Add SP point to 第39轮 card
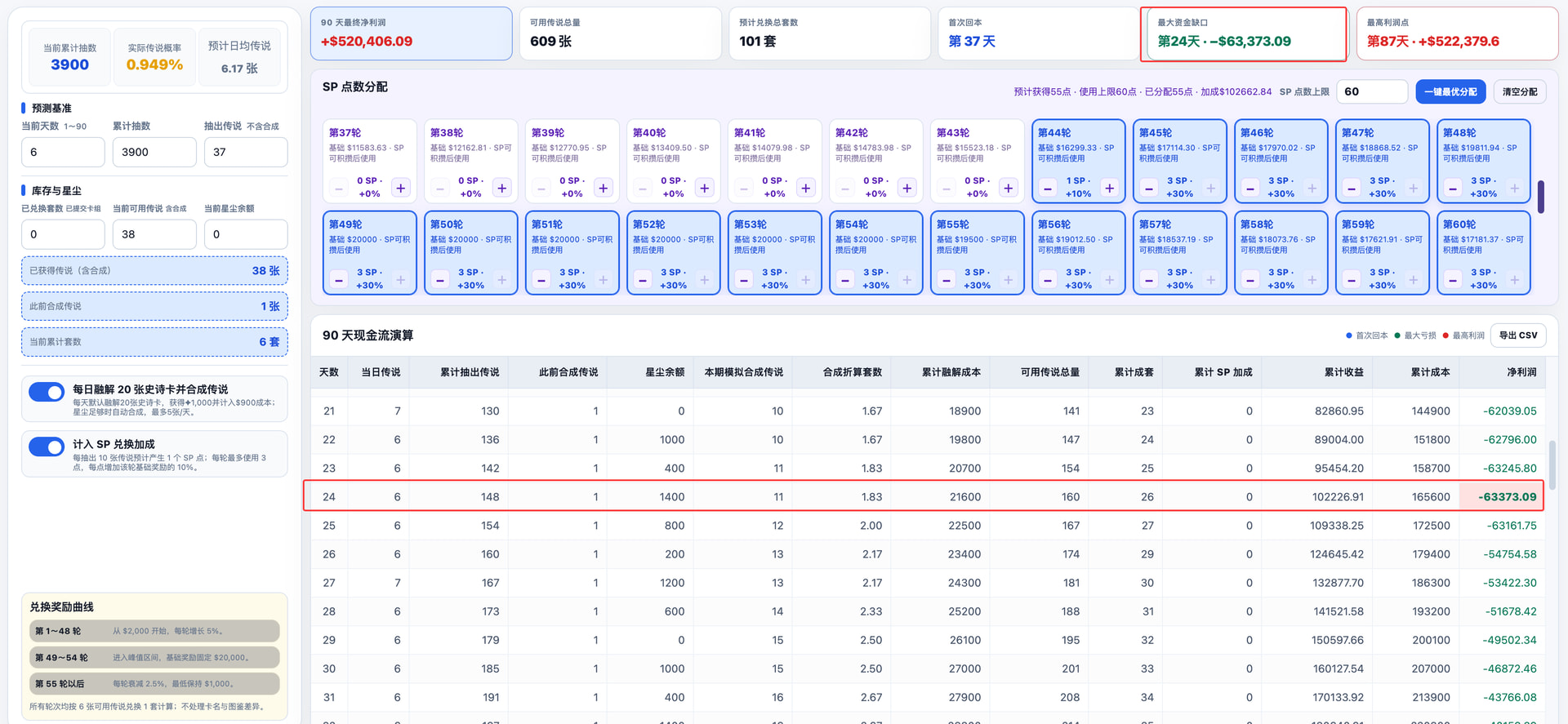This screenshot has height=724, width=1568. click(604, 188)
